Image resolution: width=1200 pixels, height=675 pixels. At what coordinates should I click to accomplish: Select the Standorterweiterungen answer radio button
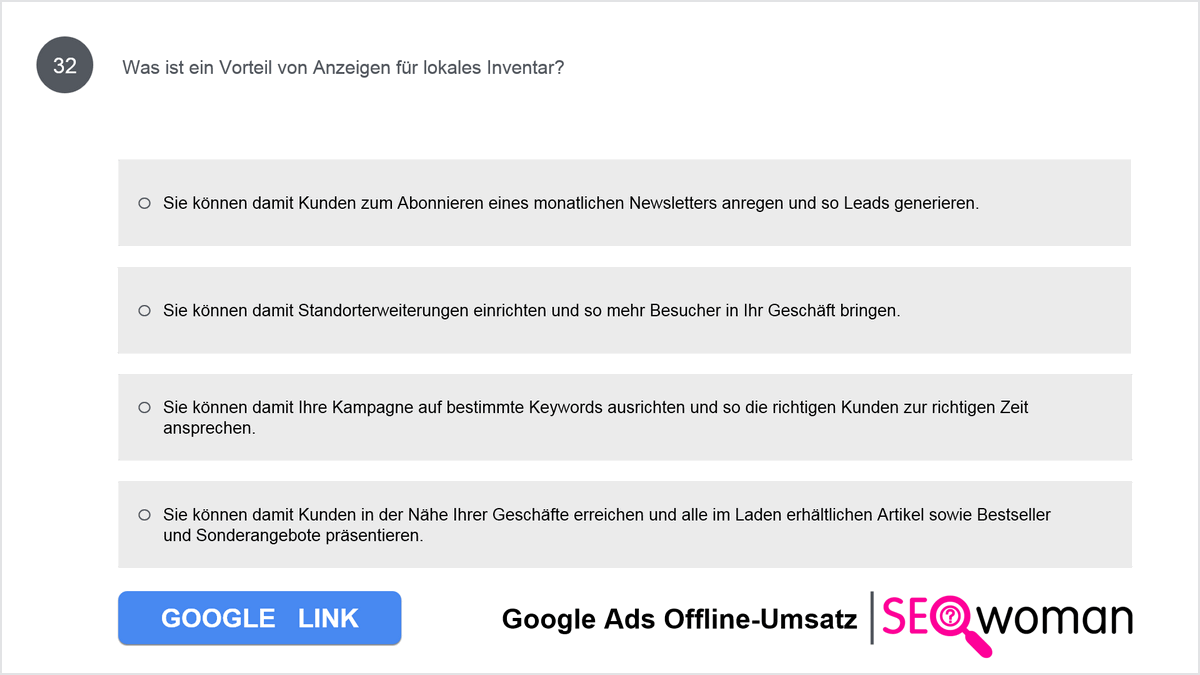coord(144,311)
